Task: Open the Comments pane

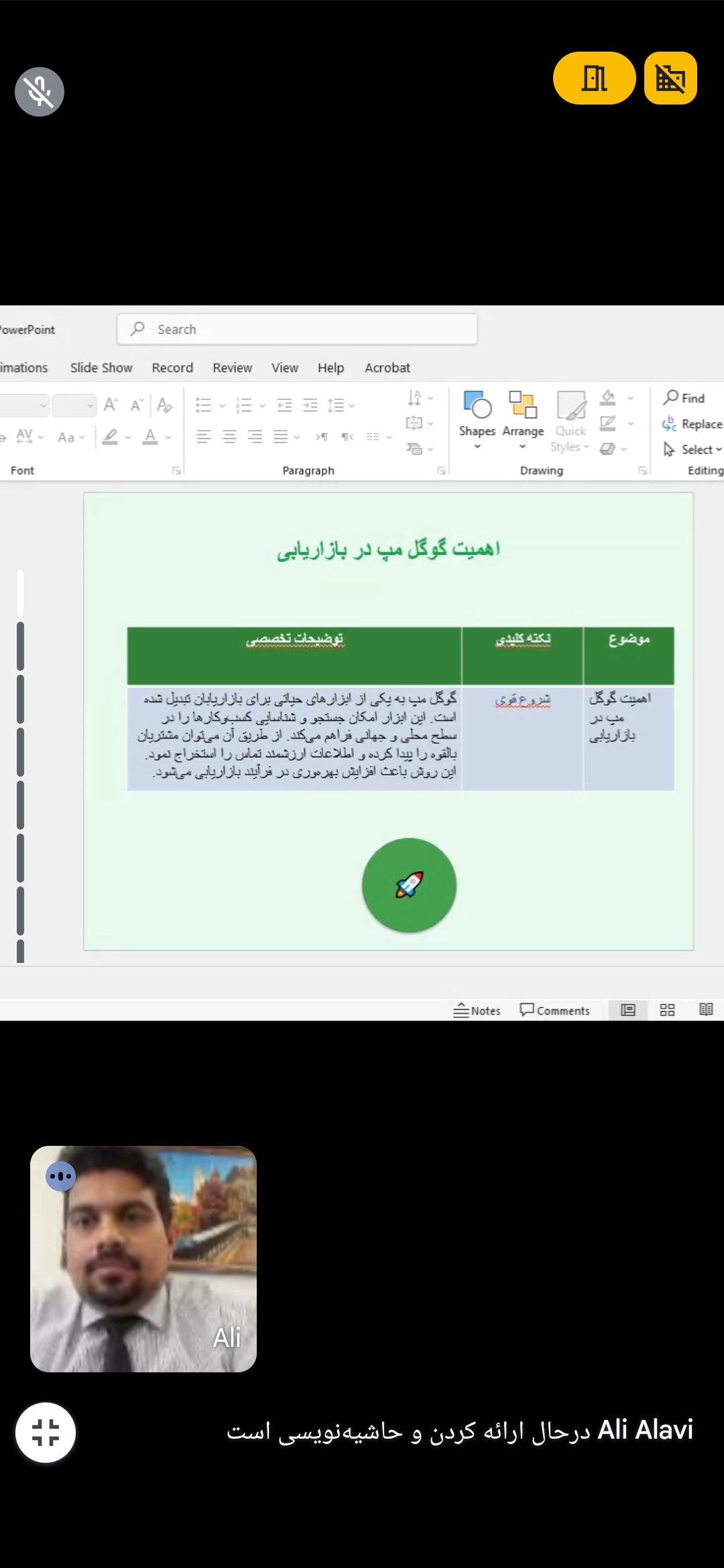Action: [x=554, y=1010]
